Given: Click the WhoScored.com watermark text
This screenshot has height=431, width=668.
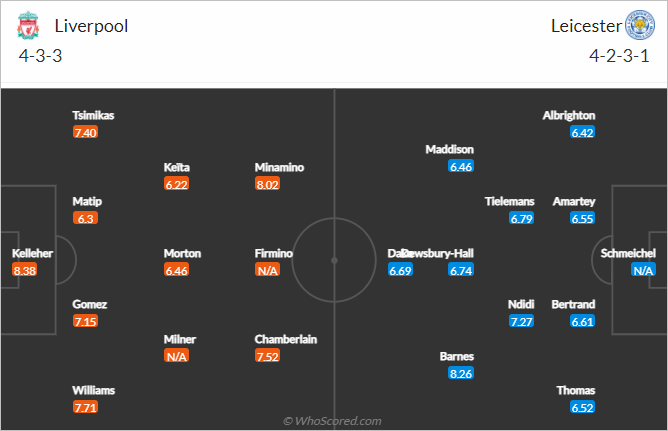Looking at the screenshot, I should pyautogui.click(x=333, y=421).
